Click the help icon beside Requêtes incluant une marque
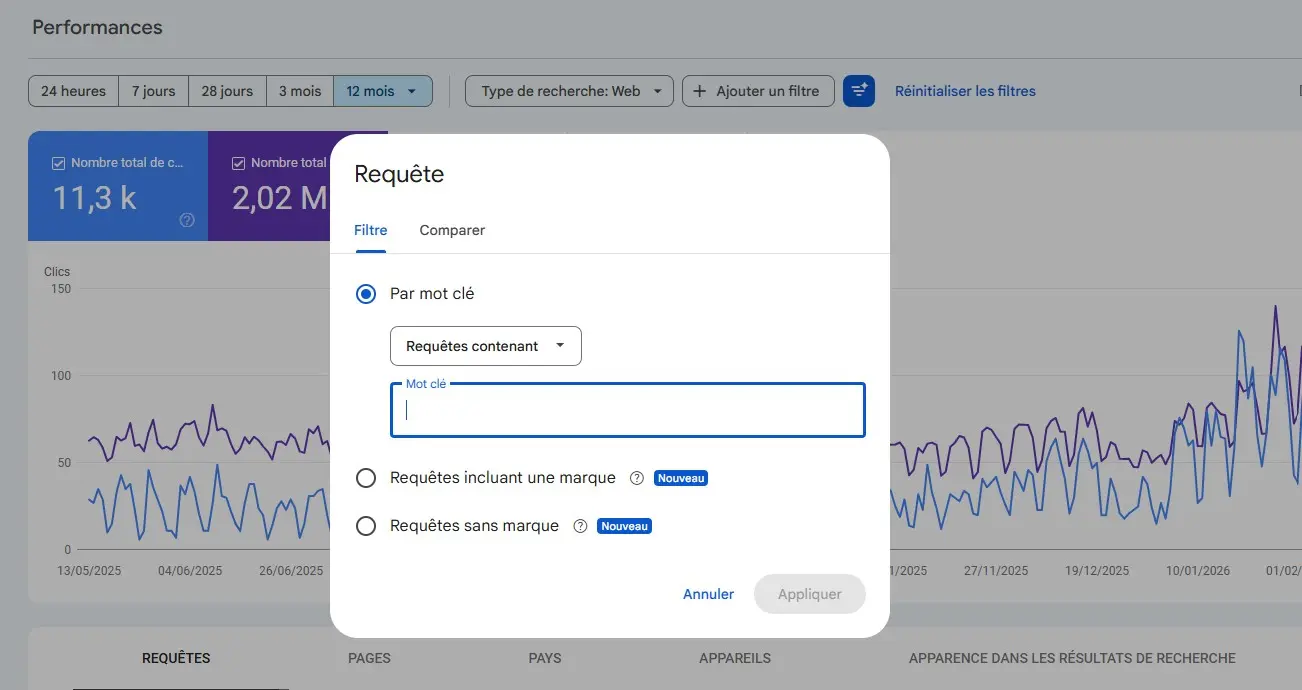 637,478
